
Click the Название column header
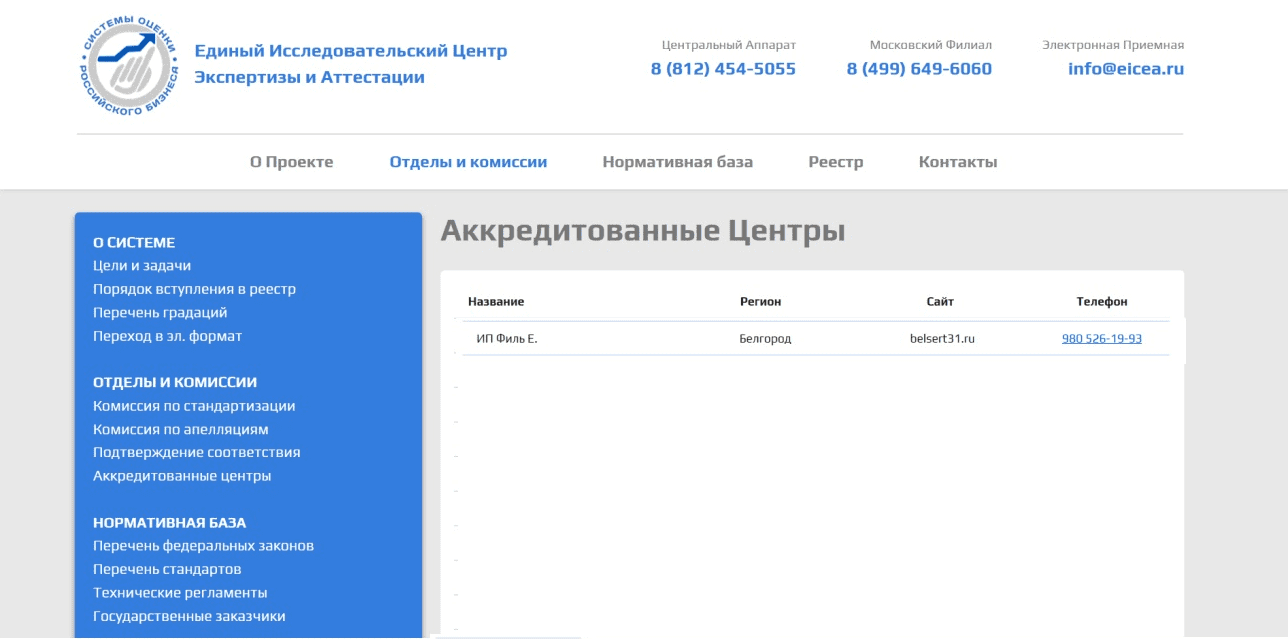pos(496,301)
